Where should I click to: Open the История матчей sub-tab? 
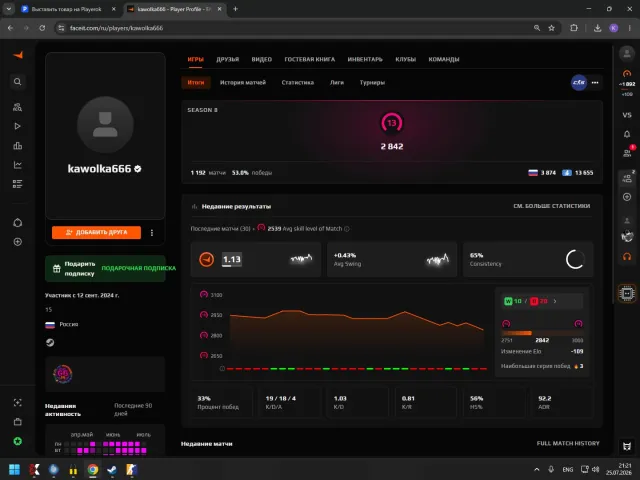click(x=243, y=82)
